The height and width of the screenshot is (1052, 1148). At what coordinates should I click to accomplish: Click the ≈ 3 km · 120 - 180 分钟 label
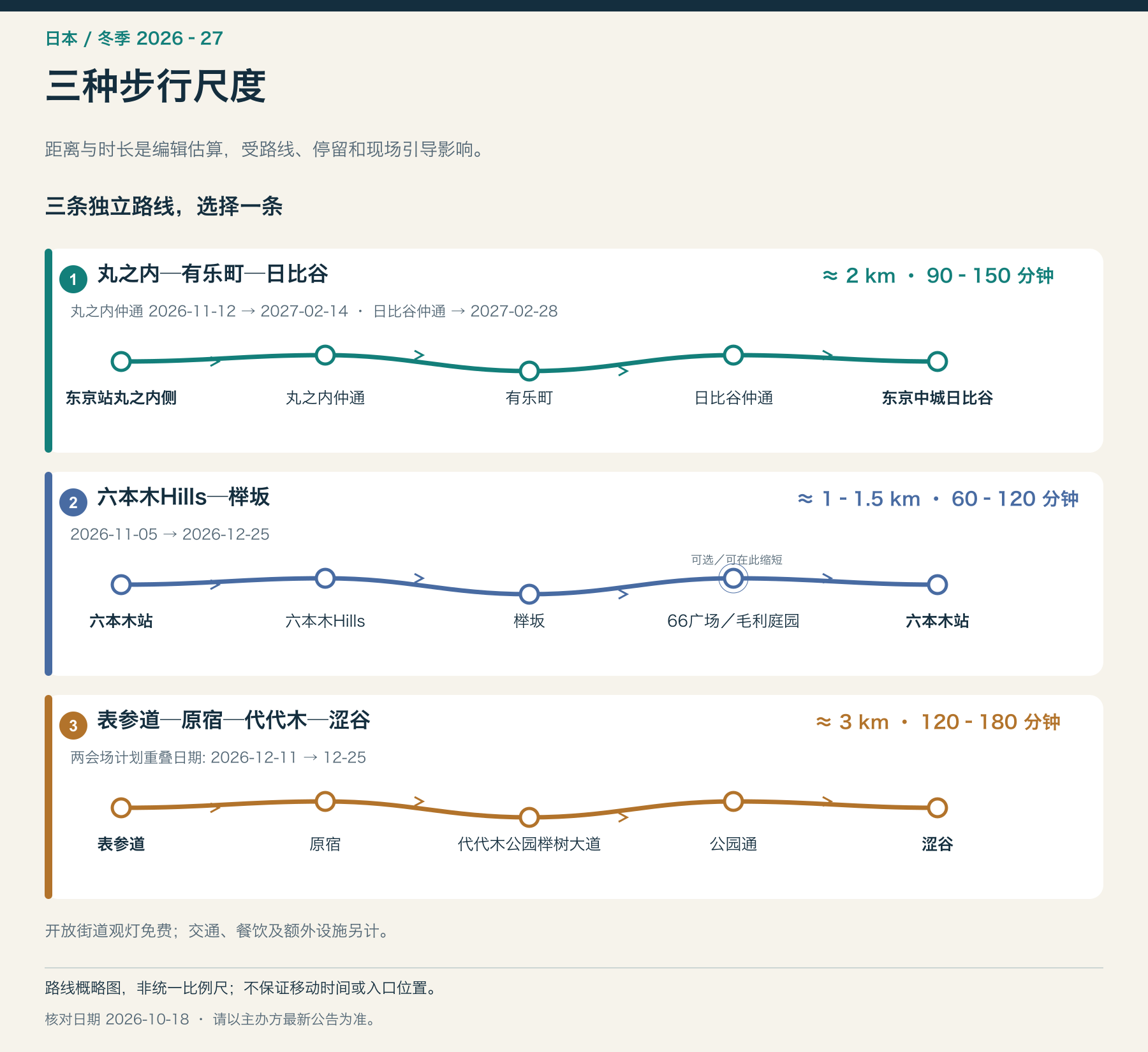938,722
